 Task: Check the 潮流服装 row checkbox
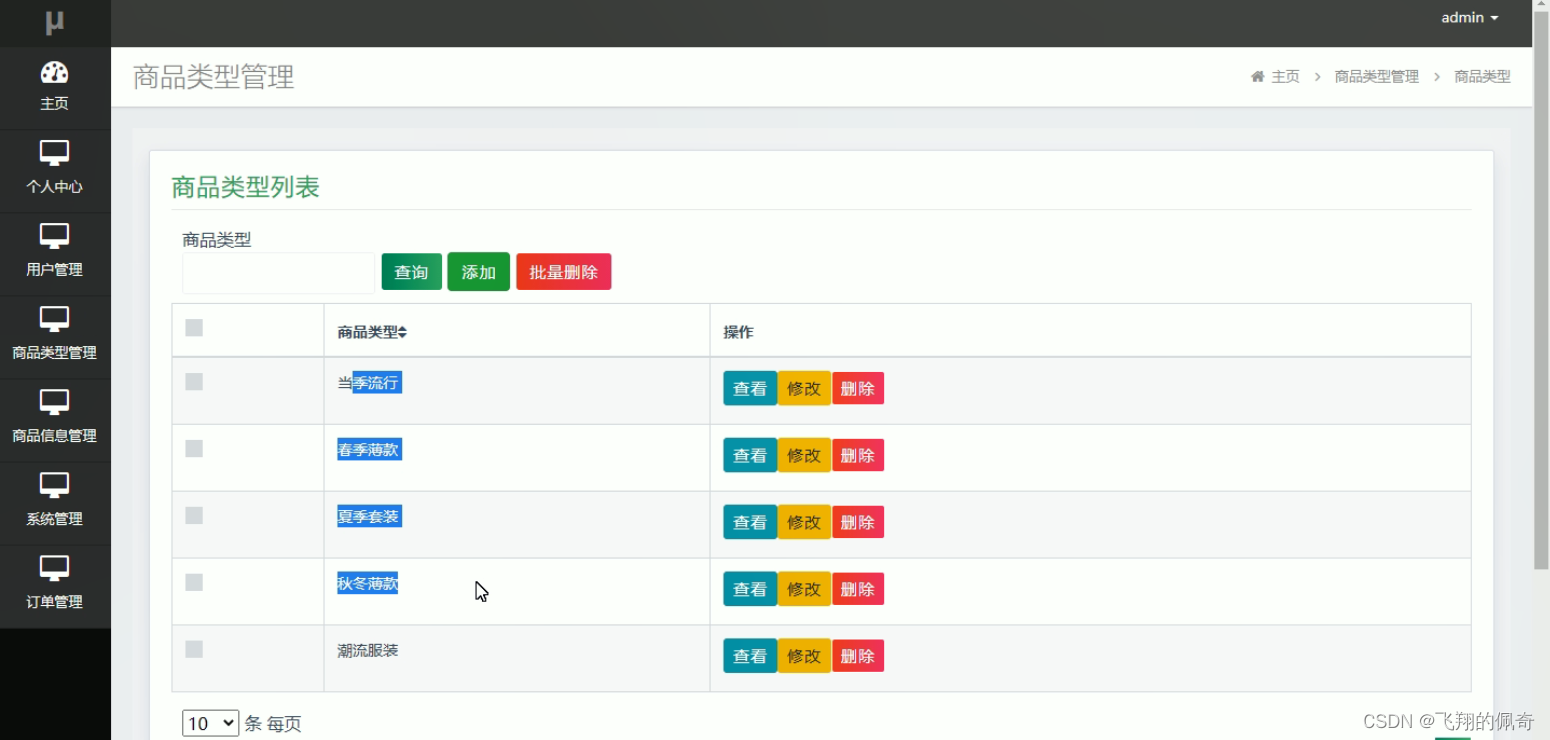(194, 649)
